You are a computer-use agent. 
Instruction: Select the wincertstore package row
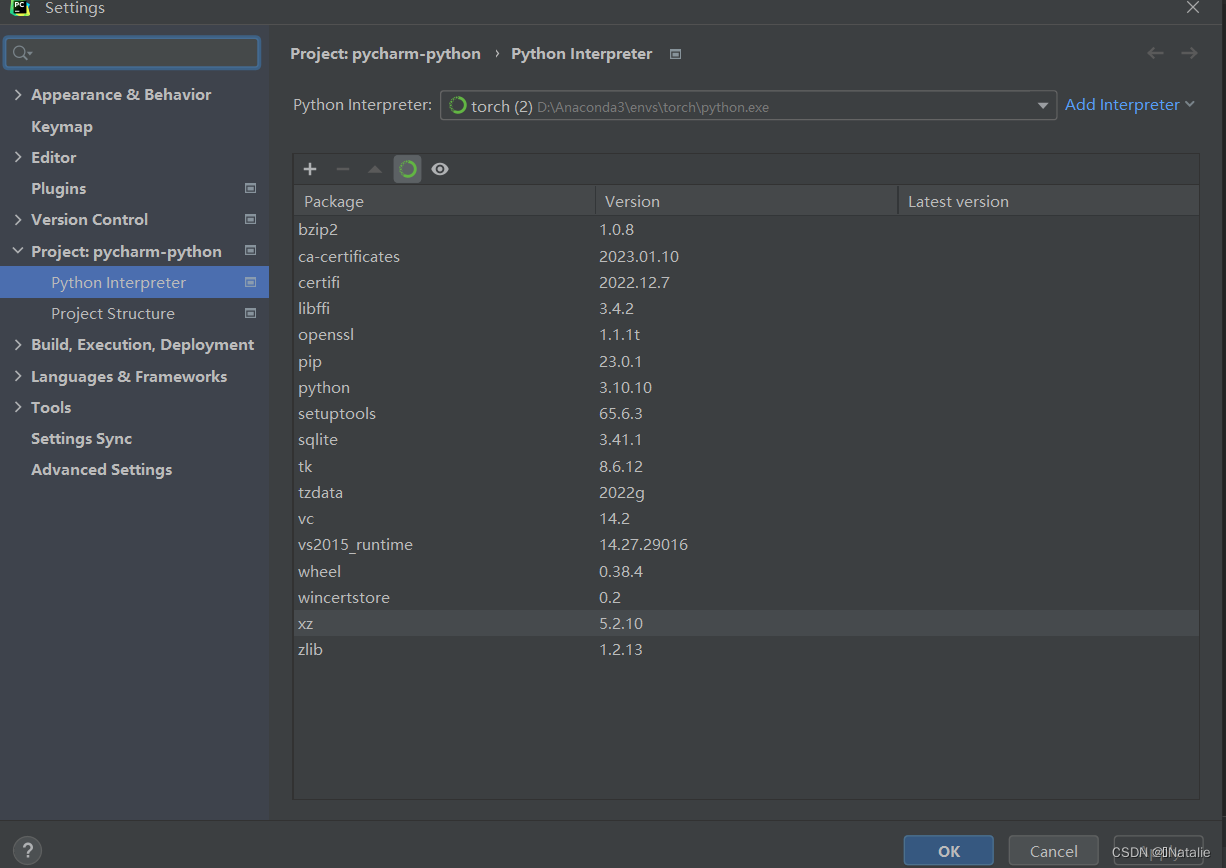point(746,597)
